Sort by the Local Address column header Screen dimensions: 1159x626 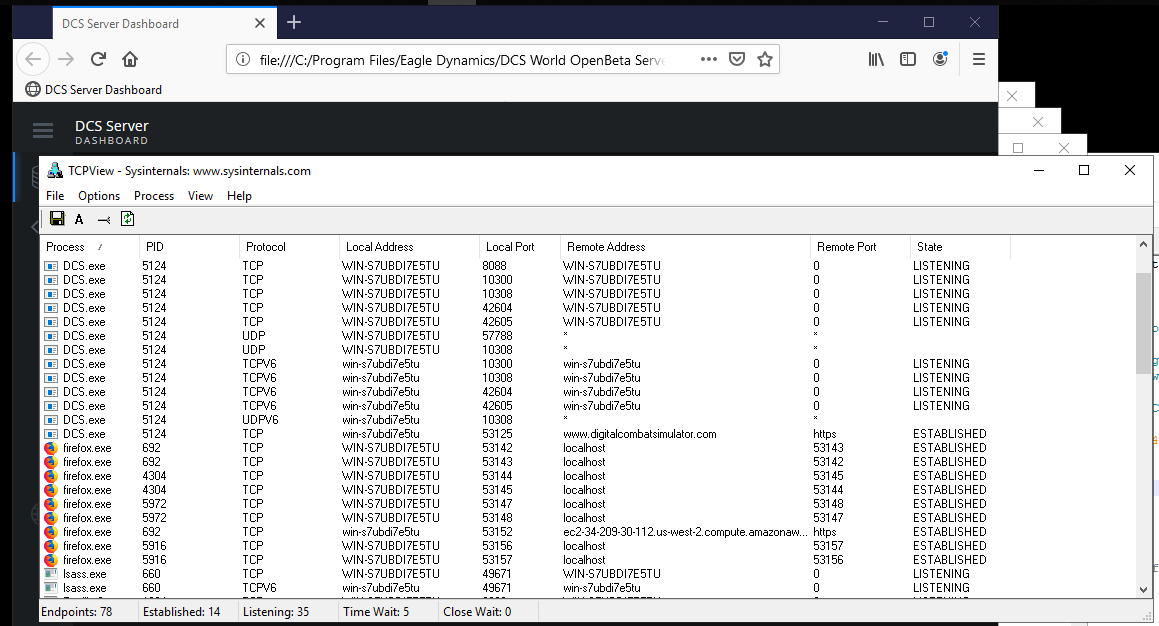(x=409, y=247)
